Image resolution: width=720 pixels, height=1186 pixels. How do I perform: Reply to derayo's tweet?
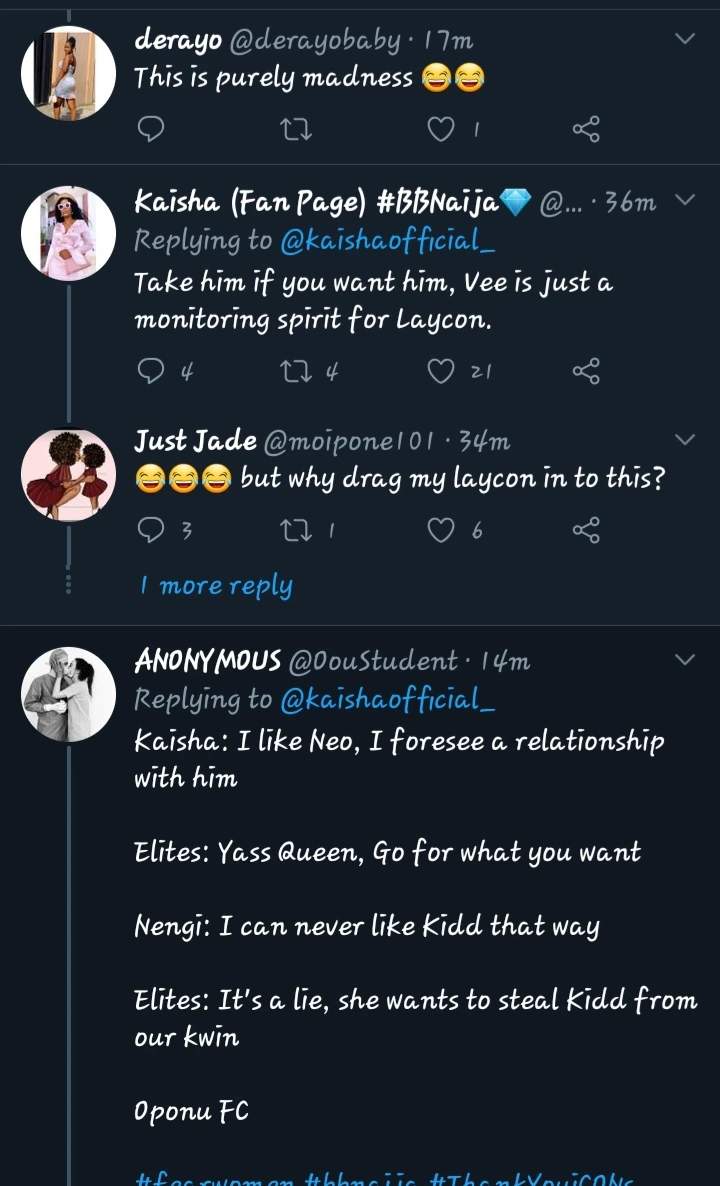[149, 128]
